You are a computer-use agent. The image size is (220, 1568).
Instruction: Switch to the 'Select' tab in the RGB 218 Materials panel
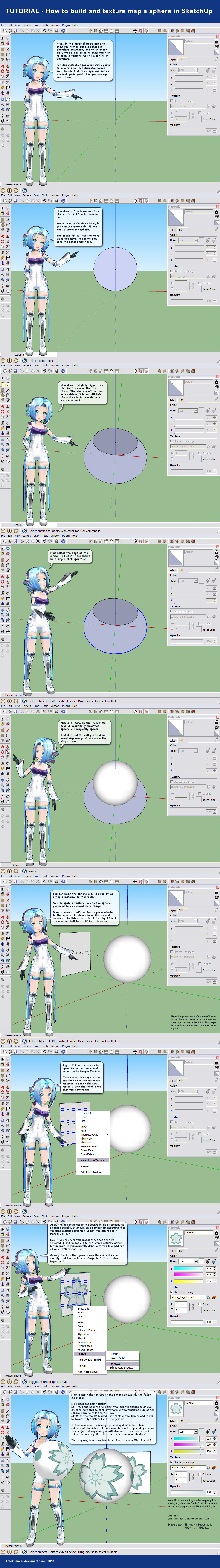pyautogui.click(x=173, y=1421)
